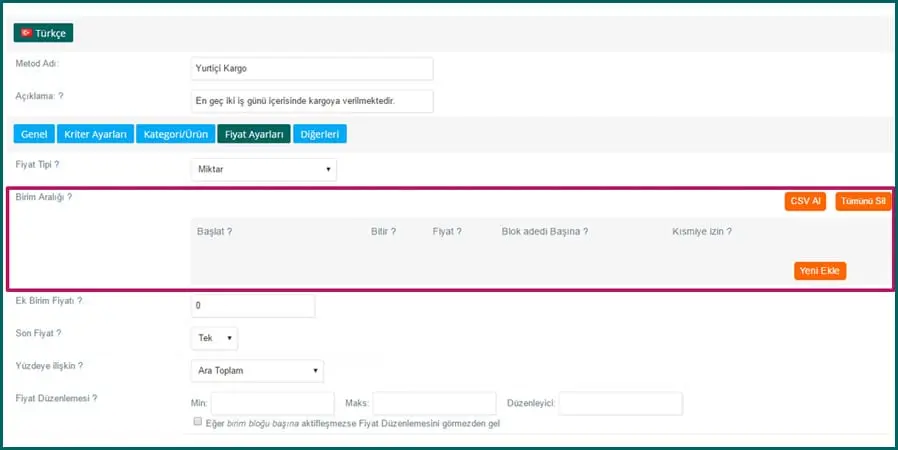Open the Genel tab

34,134
